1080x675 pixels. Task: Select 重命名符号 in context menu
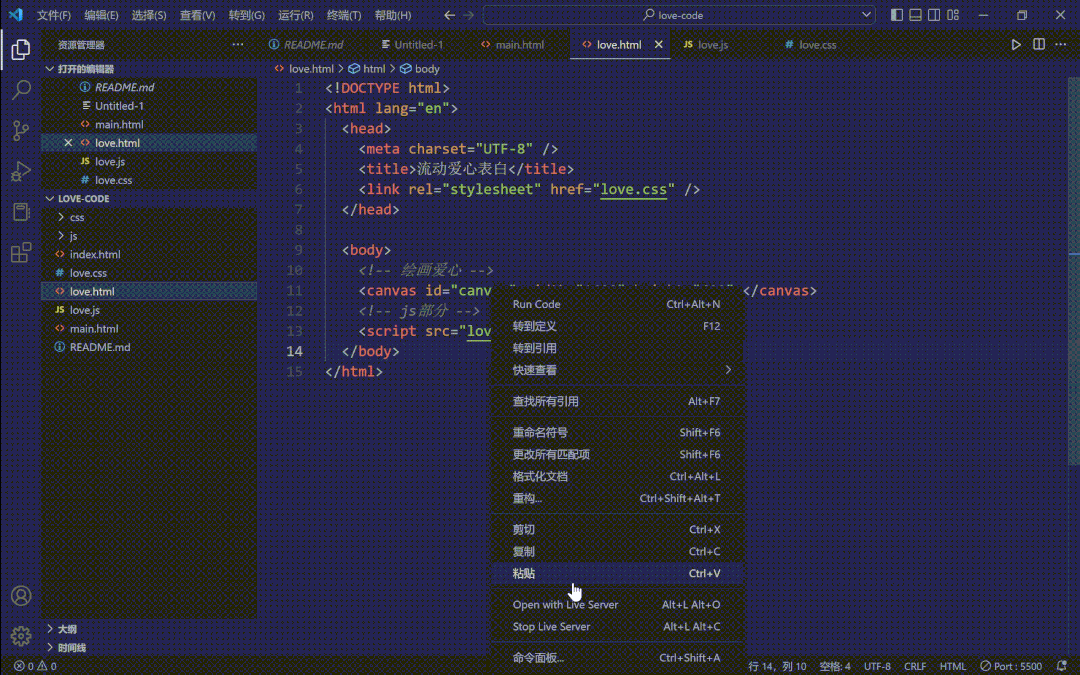tap(617, 432)
